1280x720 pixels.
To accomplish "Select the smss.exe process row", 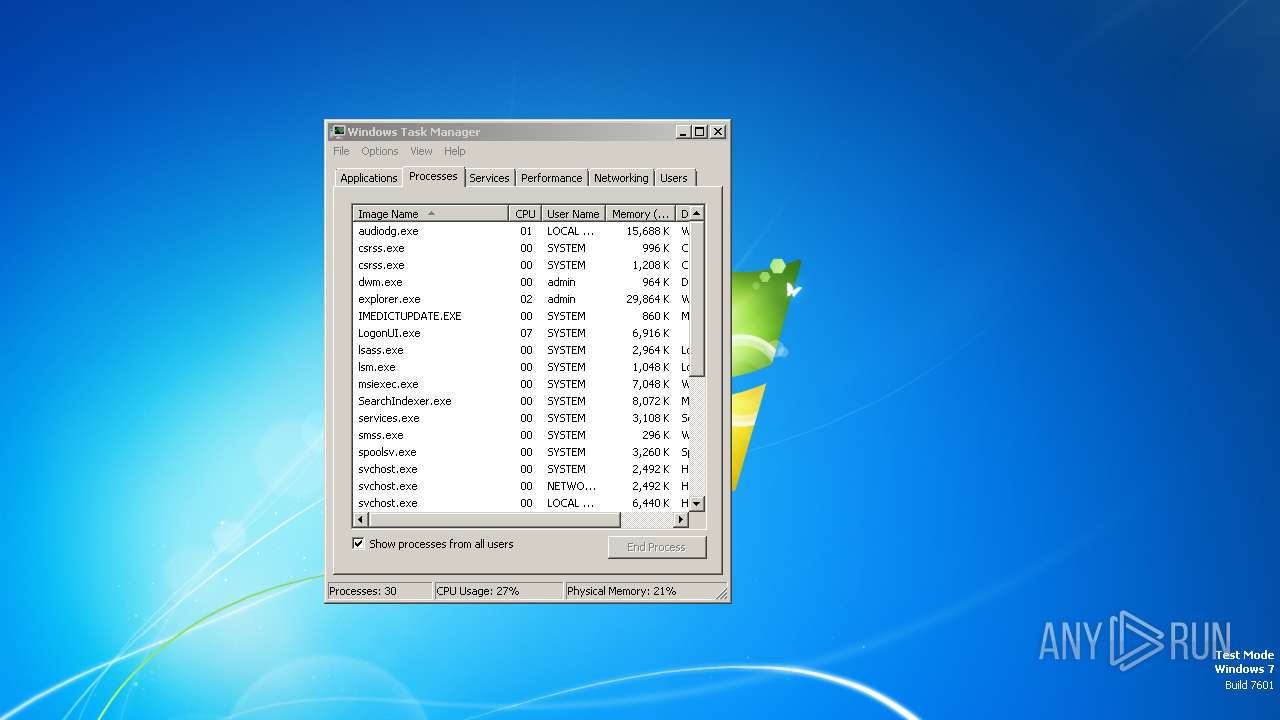I will point(521,435).
